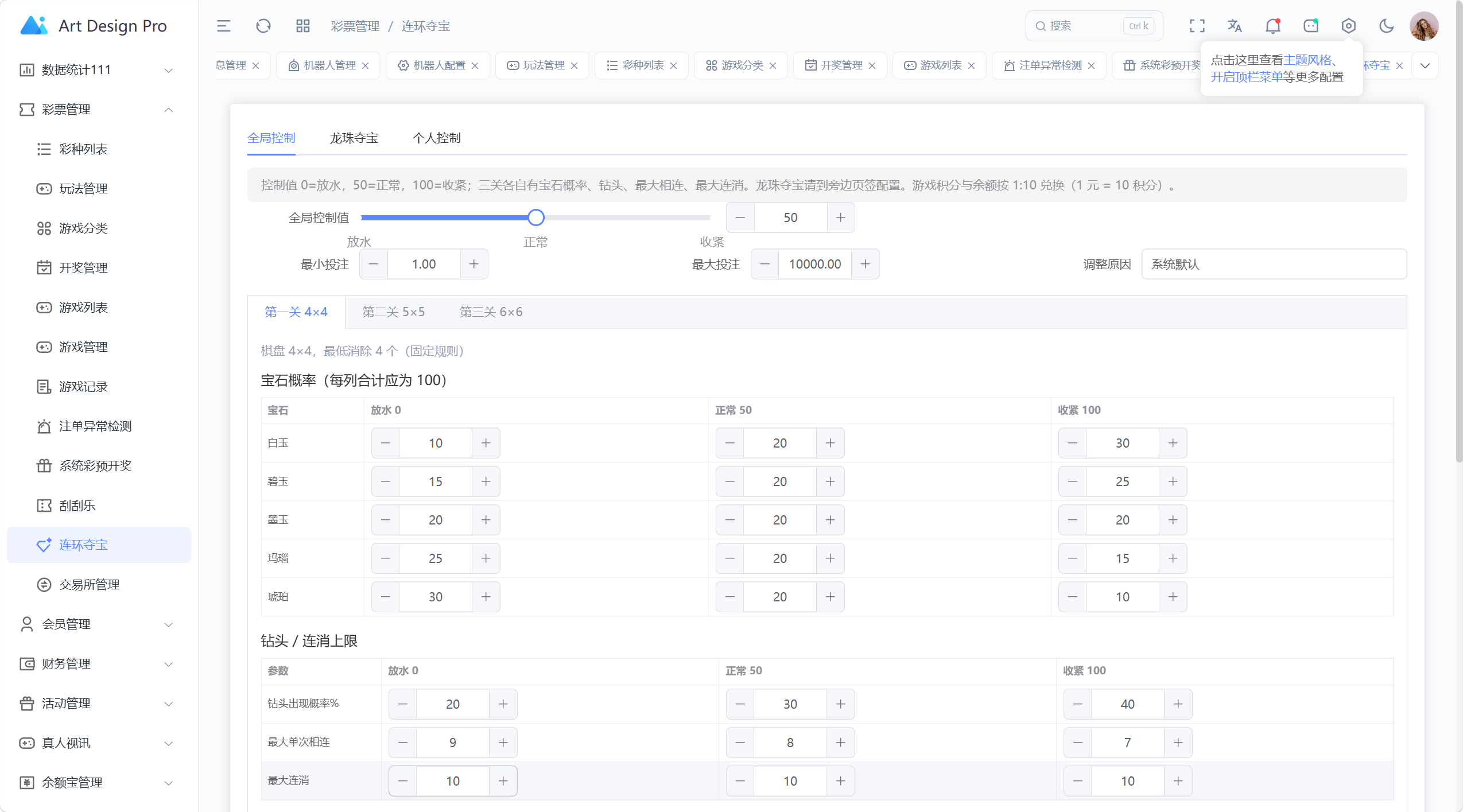Click the refresh page icon
This screenshot has height=812, width=1463.
pos(263,26)
